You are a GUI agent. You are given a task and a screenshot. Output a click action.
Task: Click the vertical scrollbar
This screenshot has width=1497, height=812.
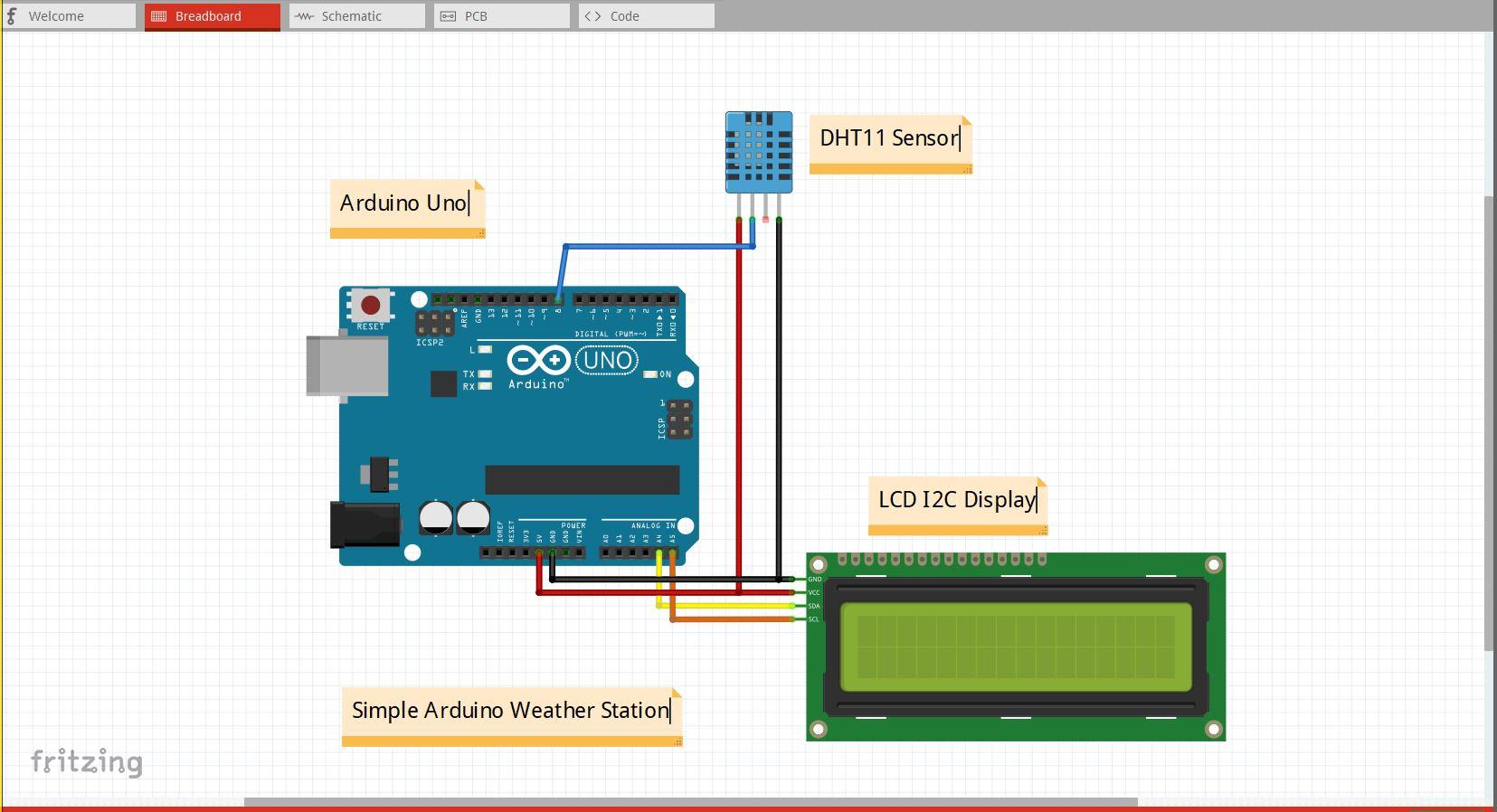point(1490,422)
